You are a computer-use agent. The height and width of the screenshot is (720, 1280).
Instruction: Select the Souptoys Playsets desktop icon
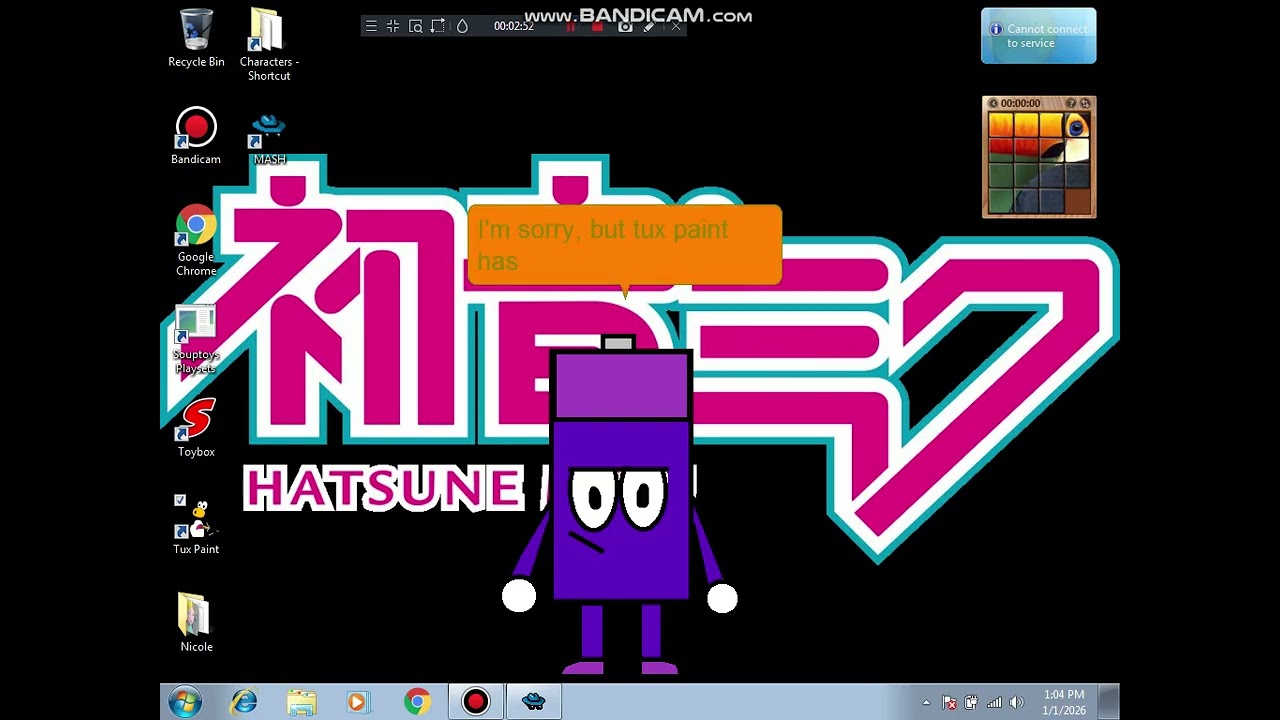pos(195,340)
